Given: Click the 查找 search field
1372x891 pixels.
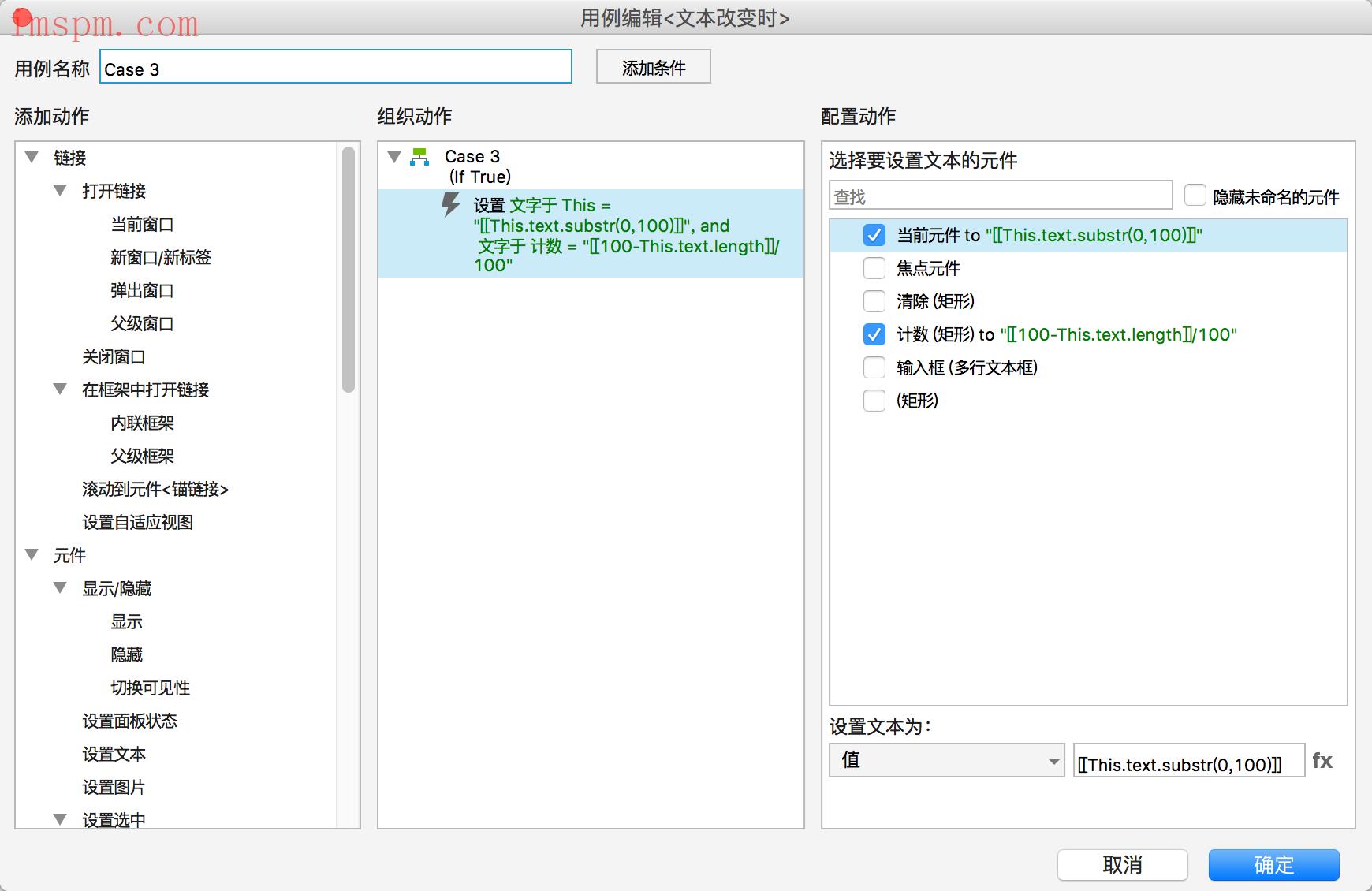Looking at the screenshot, I should [x=1001, y=196].
